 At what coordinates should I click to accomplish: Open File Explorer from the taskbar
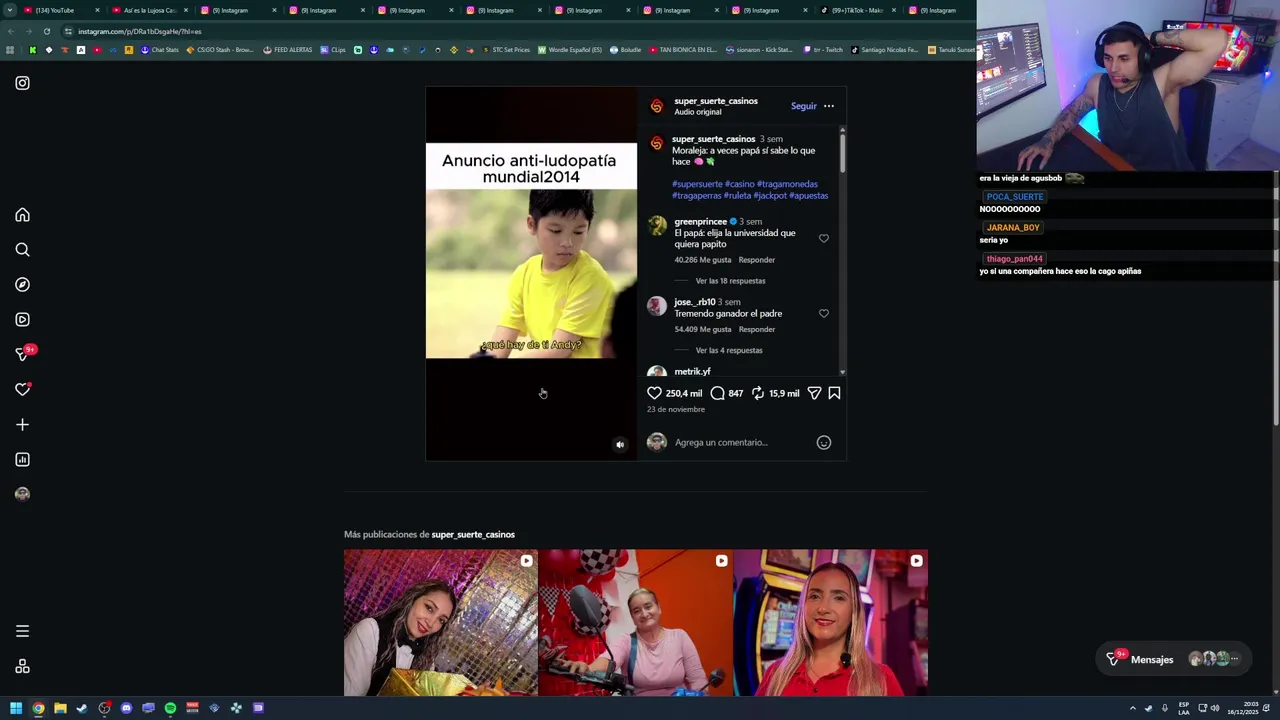coord(60,708)
